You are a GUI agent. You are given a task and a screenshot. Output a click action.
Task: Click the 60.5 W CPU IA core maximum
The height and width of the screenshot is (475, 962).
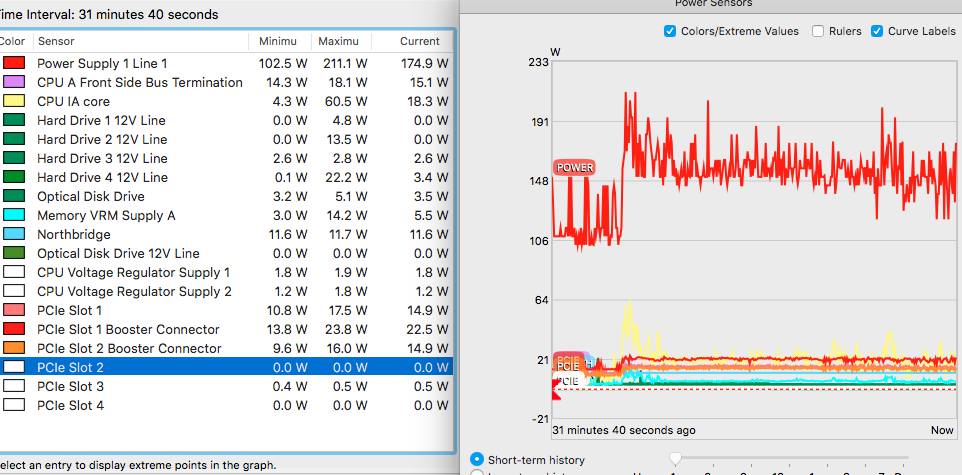click(x=348, y=101)
